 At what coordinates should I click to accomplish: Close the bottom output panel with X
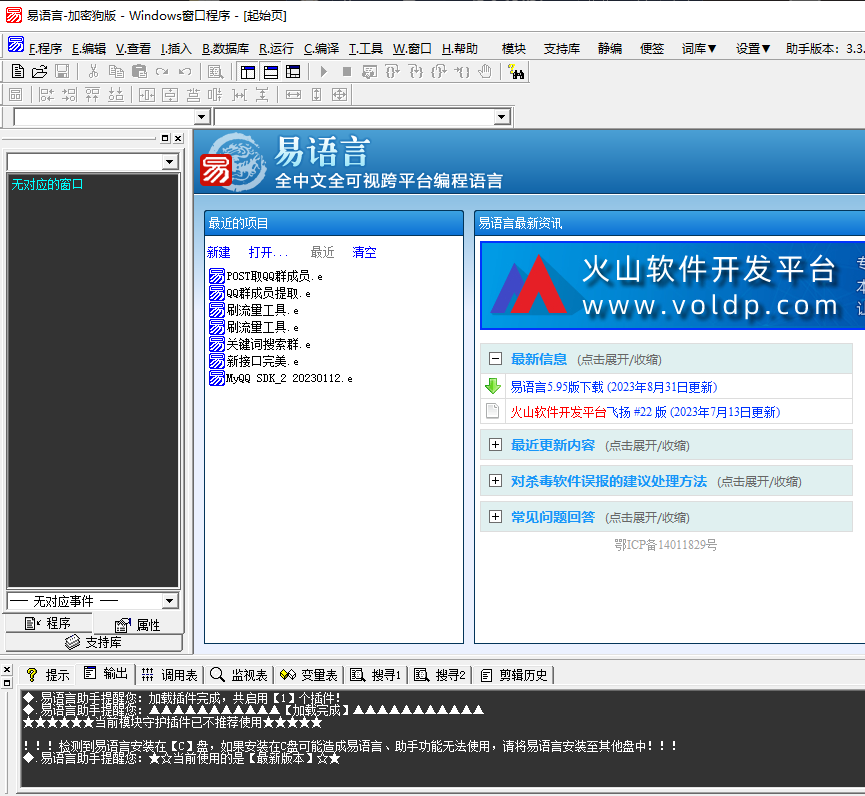(x=7, y=670)
